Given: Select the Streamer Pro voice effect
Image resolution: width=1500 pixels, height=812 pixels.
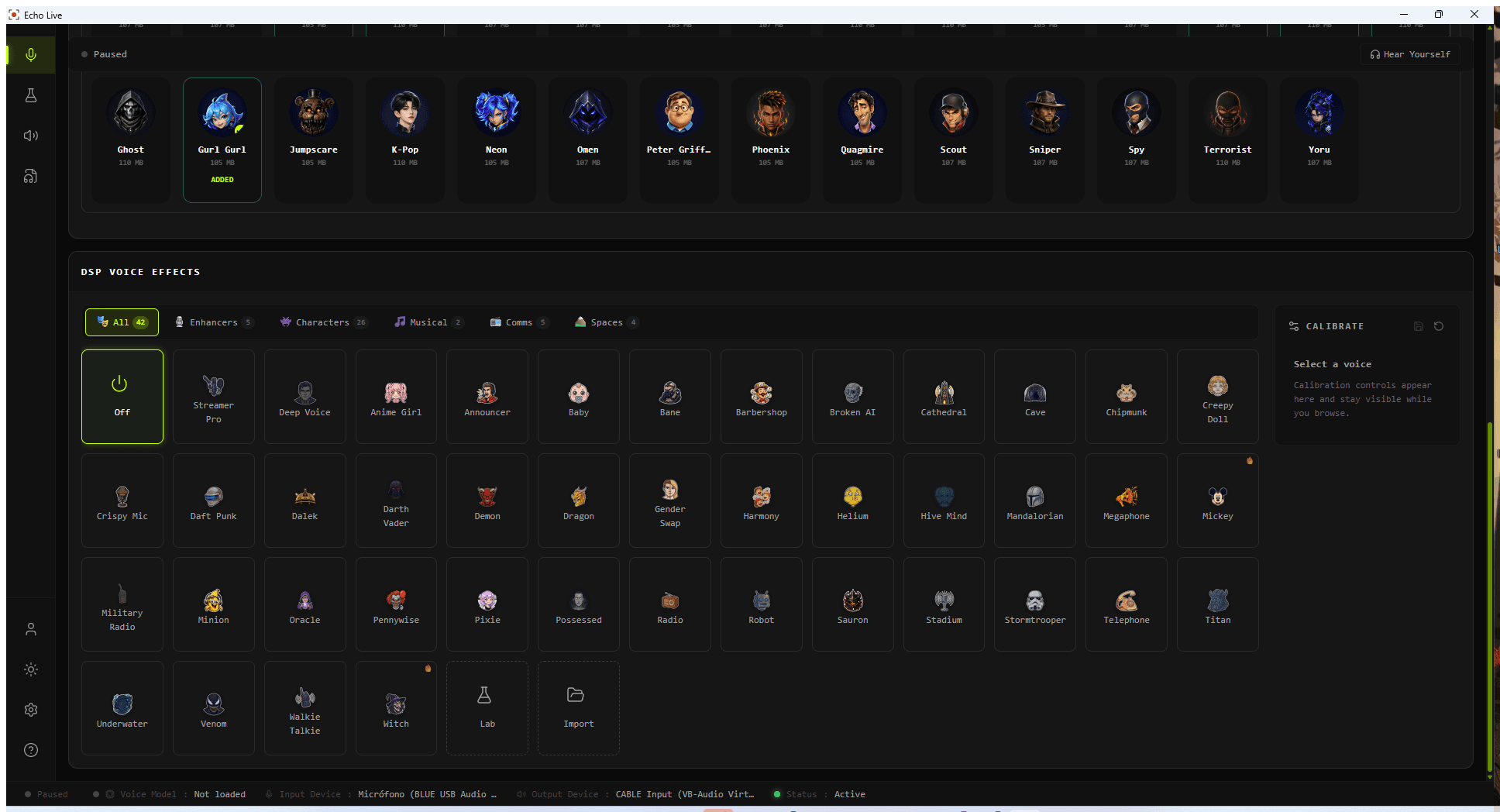Looking at the screenshot, I should coord(214,397).
